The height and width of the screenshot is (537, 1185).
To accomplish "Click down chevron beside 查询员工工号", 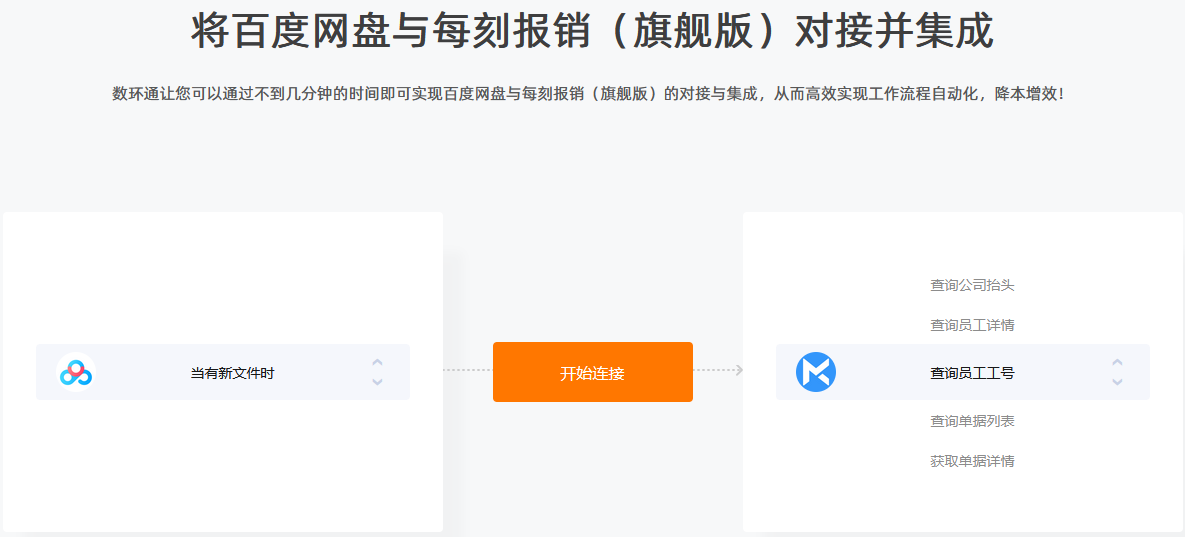I will pos(1117,382).
